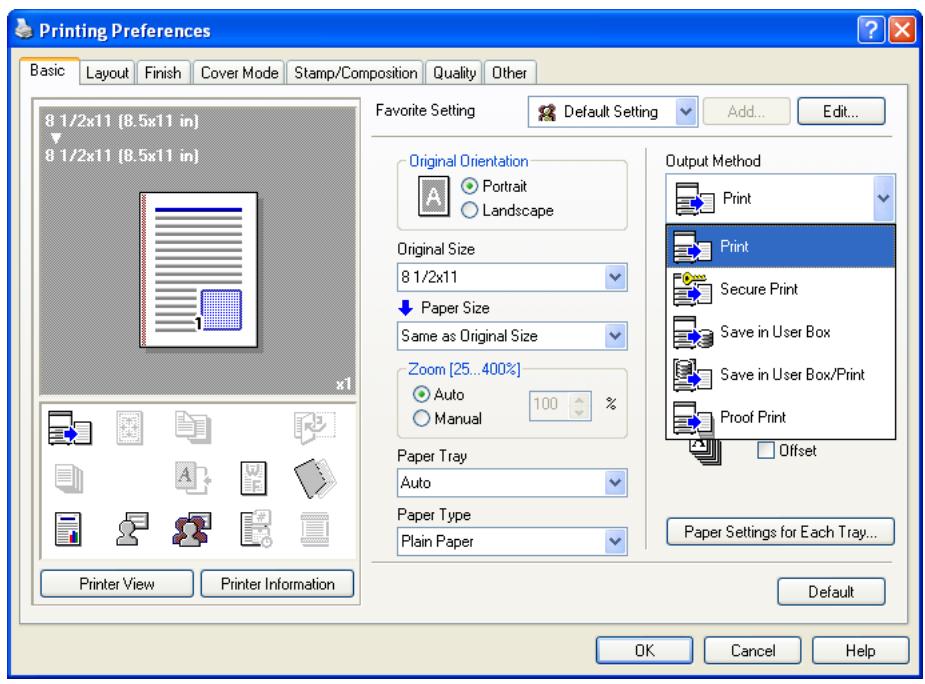Click the grayed page with four arrows icon
The width and height of the screenshot is (925, 684).
[130, 427]
